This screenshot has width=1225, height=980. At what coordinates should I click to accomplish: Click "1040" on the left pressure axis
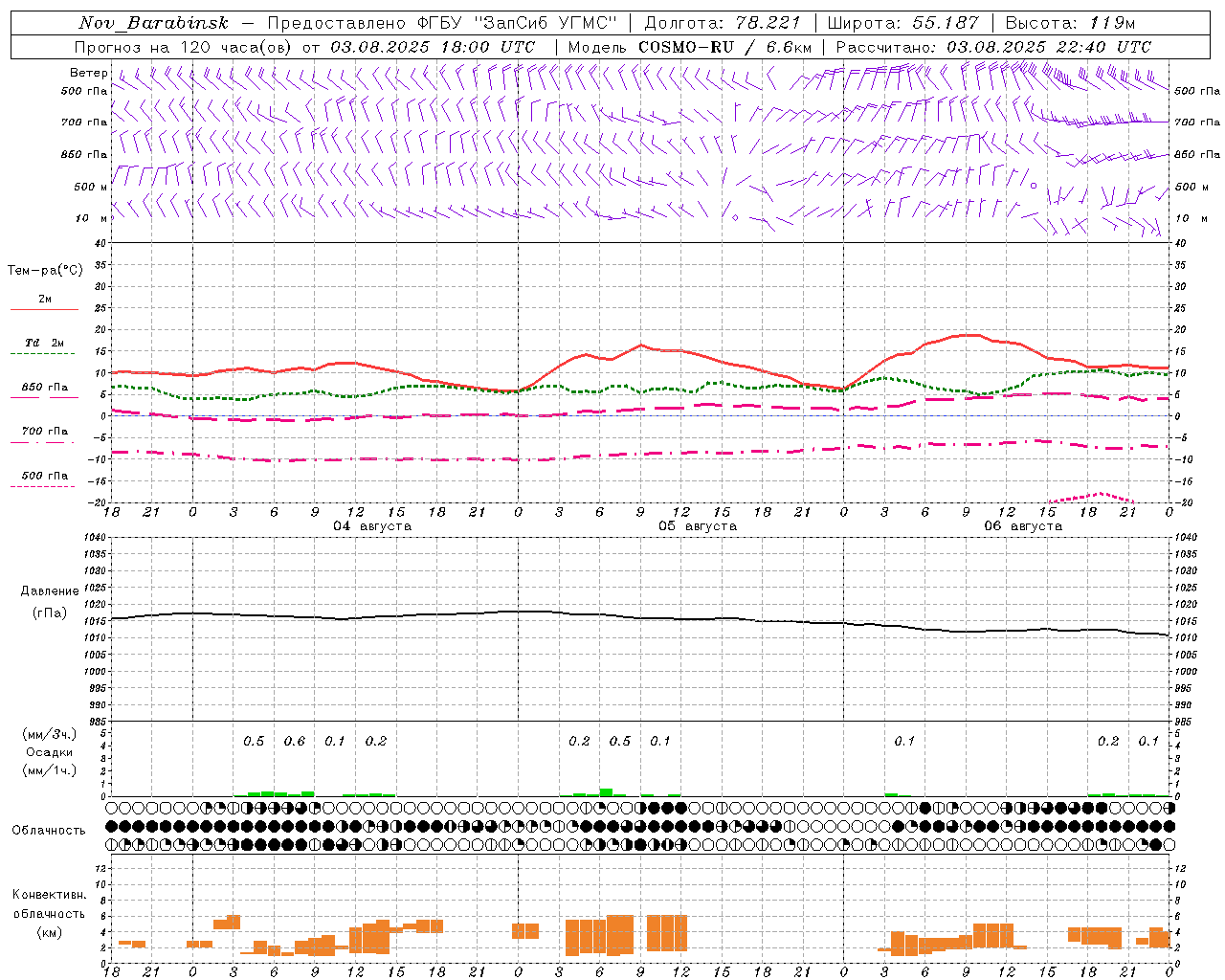click(93, 538)
